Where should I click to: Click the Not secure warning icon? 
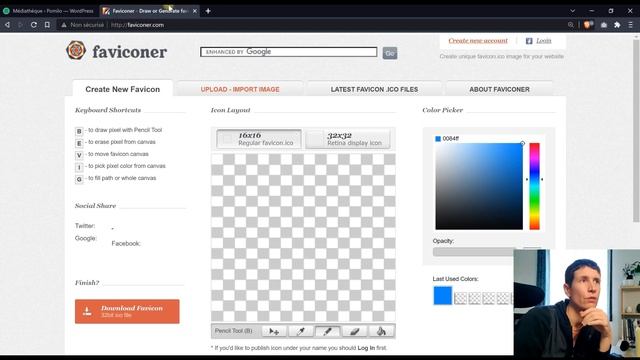pos(64,25)
